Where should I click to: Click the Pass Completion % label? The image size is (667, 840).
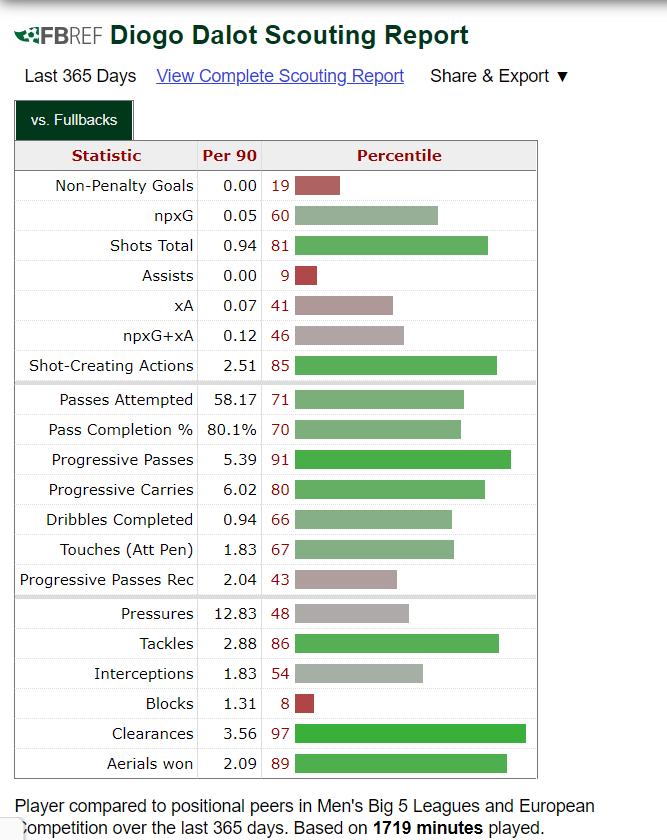120,430
